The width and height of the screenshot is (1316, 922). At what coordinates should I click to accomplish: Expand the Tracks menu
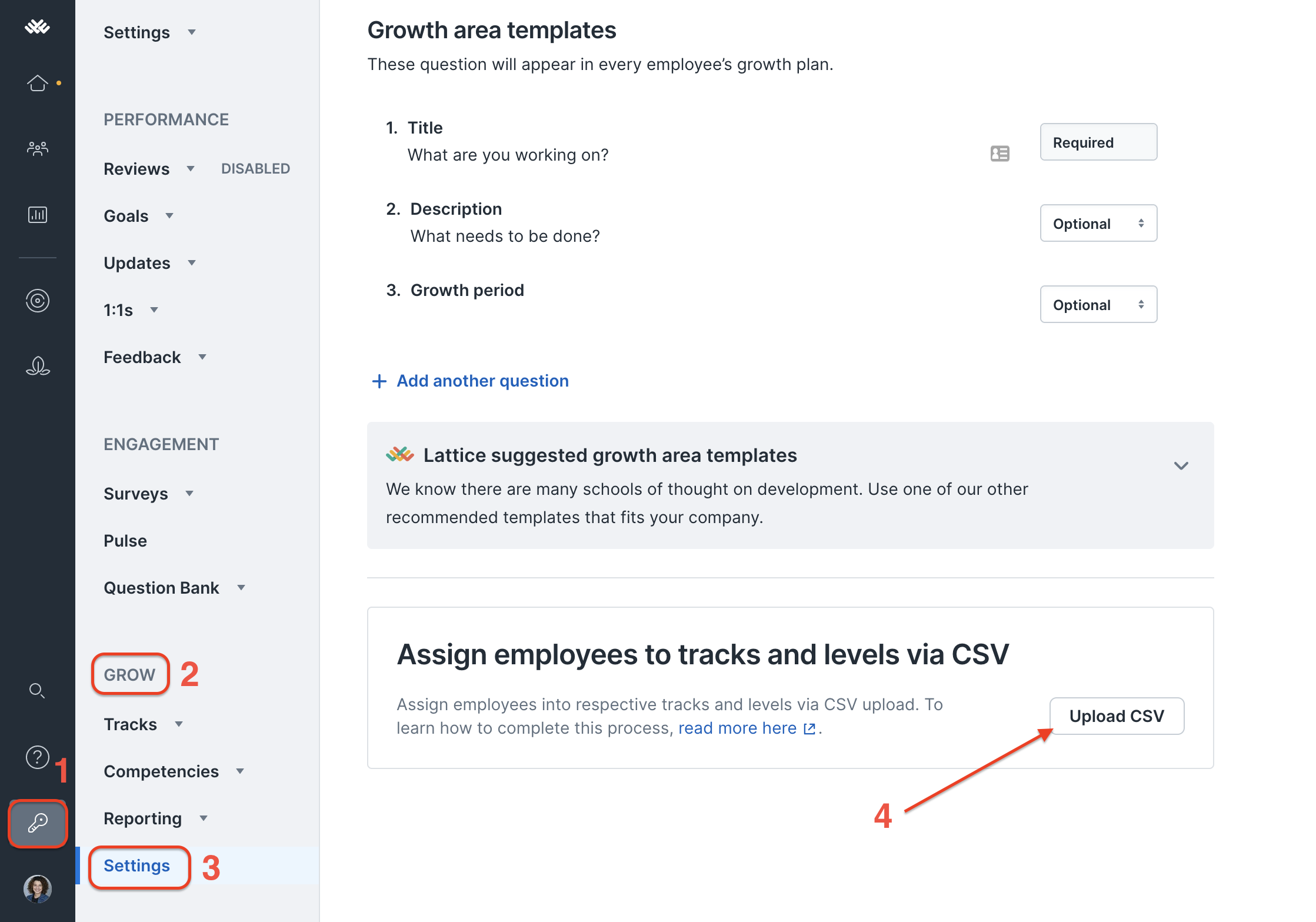point(143,724)
